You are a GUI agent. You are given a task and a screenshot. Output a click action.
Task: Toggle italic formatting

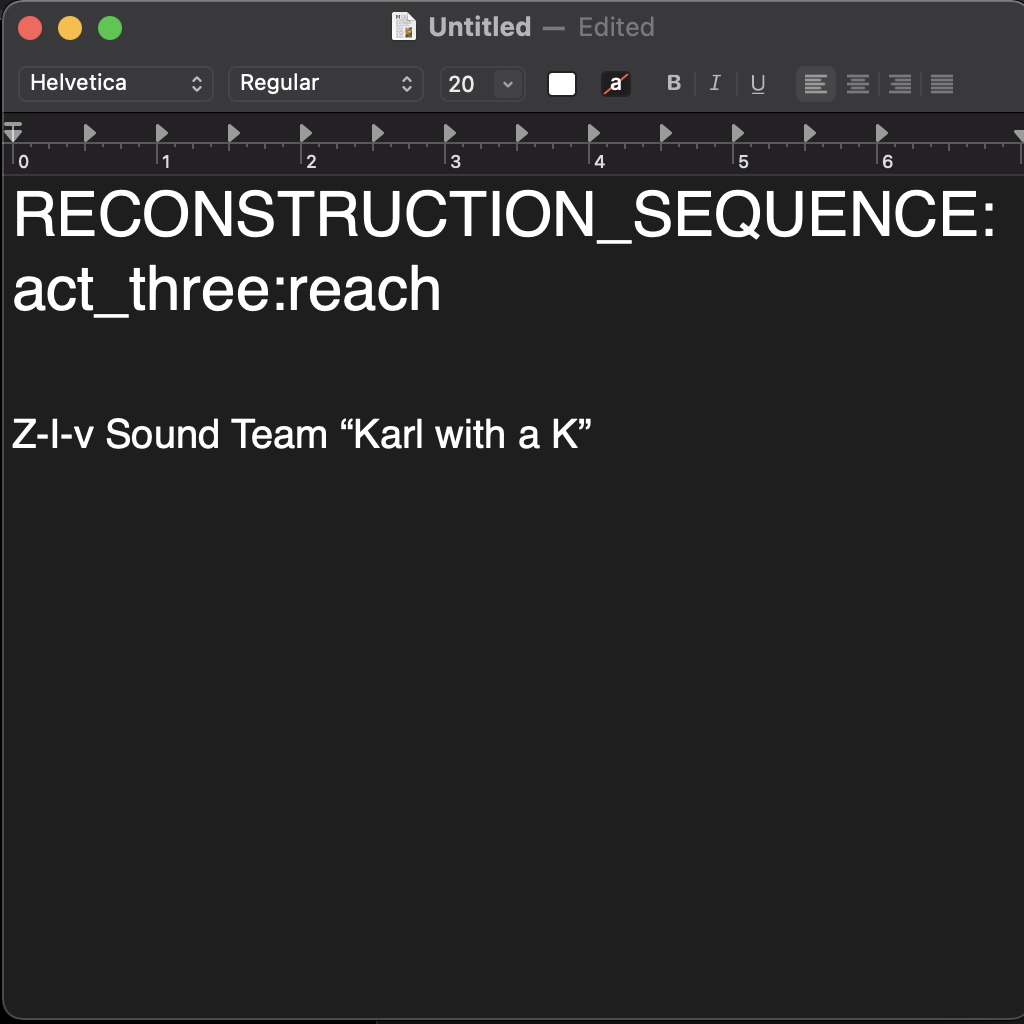[x=715, y=83]
